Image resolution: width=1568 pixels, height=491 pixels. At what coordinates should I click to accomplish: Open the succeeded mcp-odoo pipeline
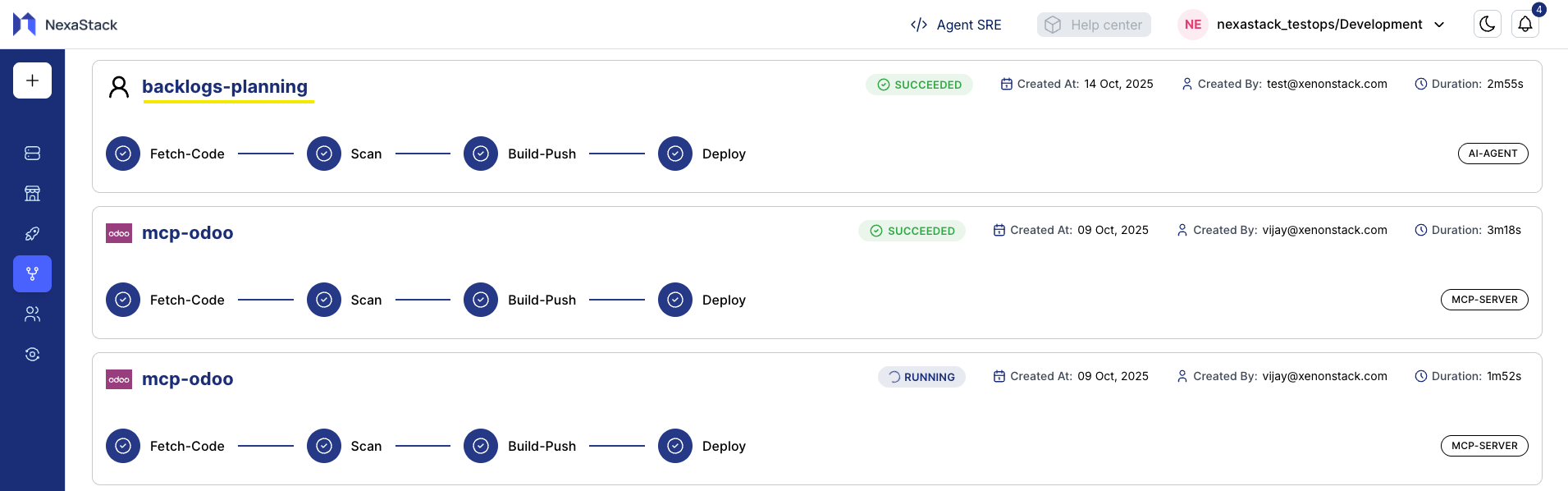[x=187, y=233]
